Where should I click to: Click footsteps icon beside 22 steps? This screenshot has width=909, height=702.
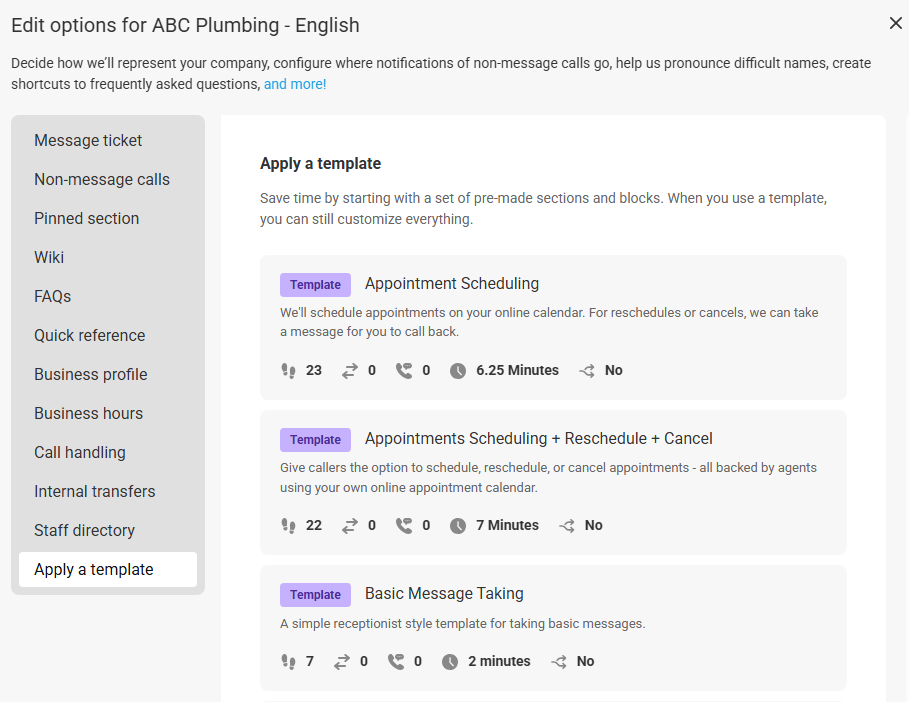[x=288, y=526]
